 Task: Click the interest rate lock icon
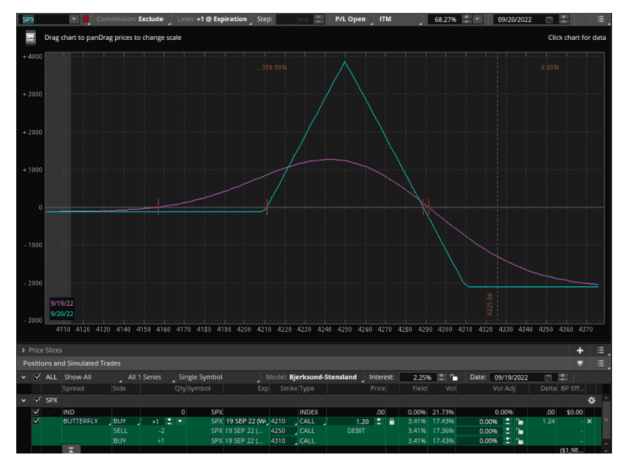tap(454, 377)
